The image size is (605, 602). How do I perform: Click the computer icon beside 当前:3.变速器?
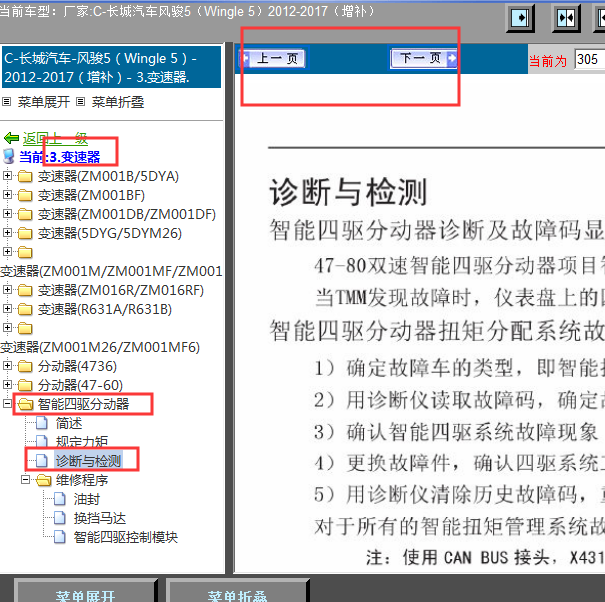click(x=9, y=157)
